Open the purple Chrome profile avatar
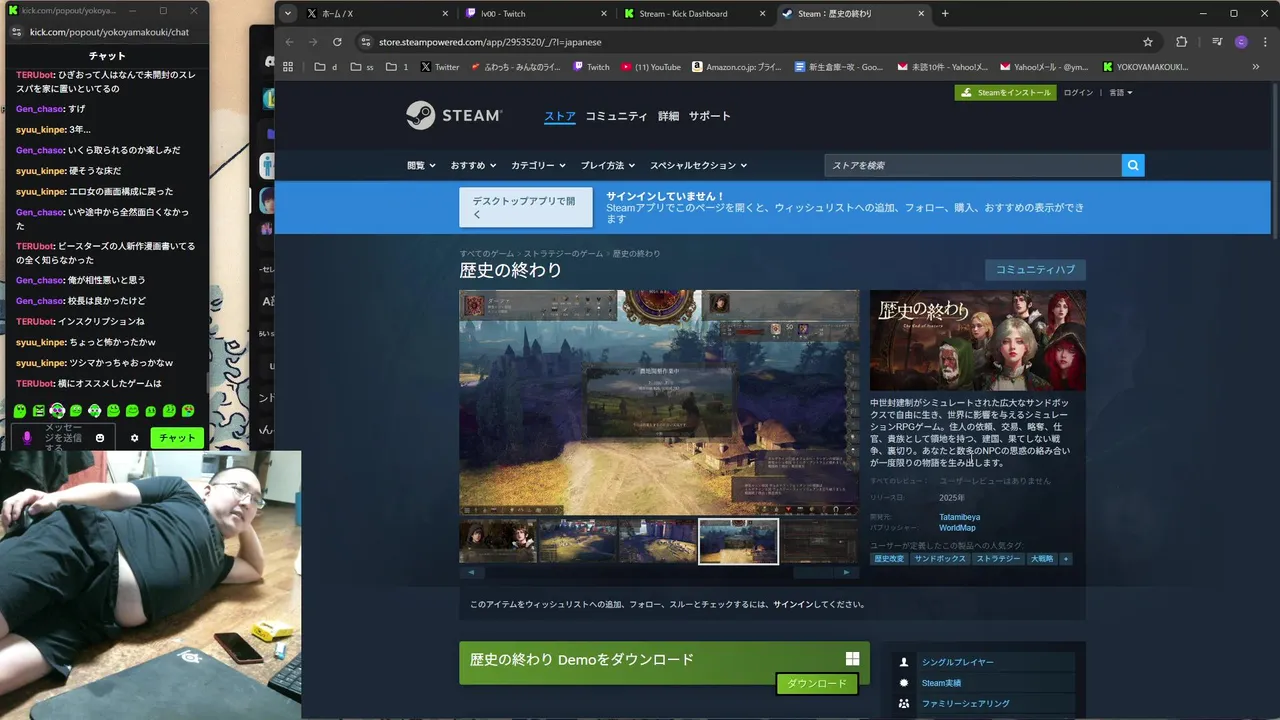The image size is (1280, 720). point(1241,42)
